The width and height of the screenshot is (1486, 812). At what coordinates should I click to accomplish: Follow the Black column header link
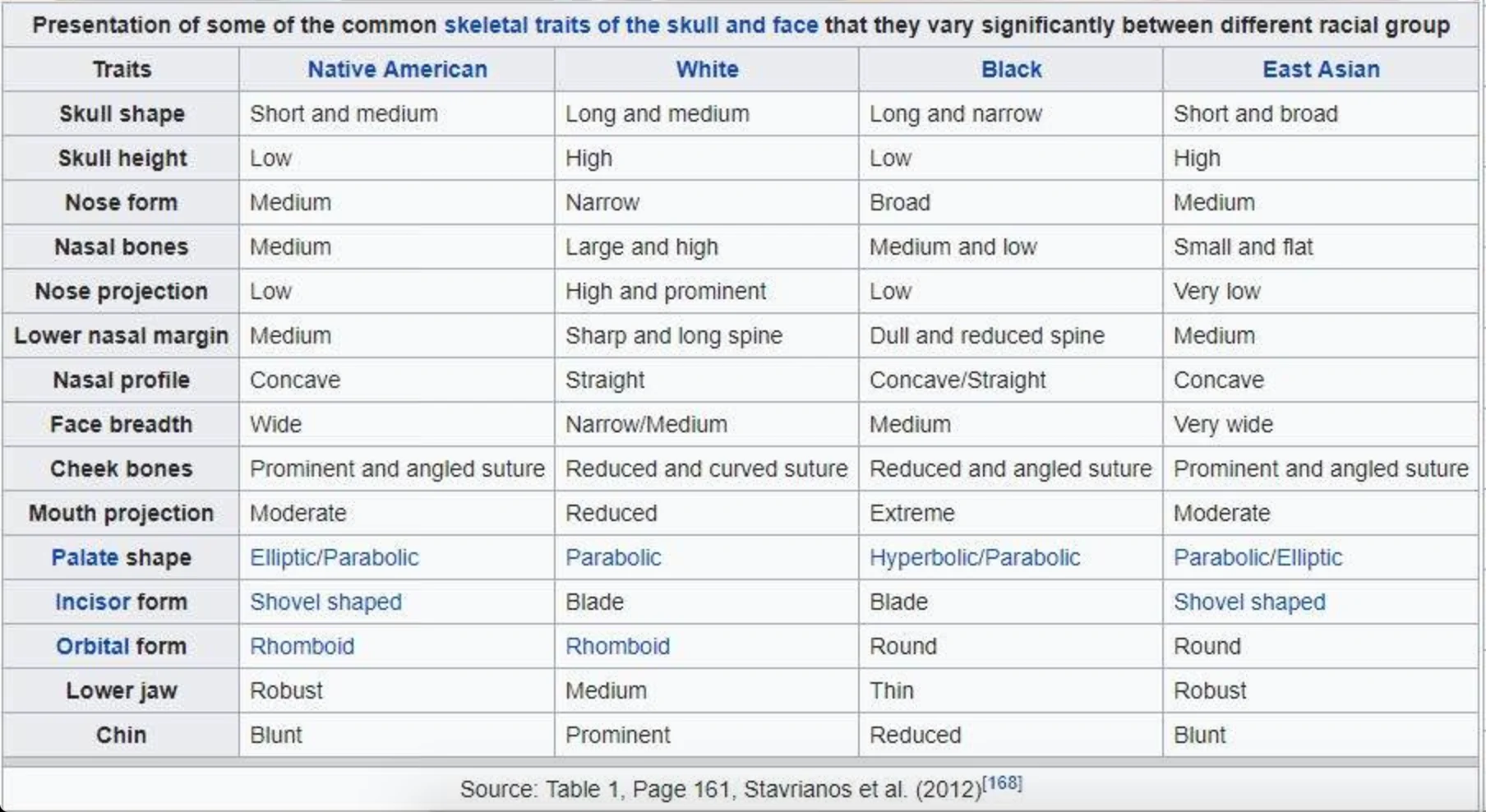pos(1011,70)
